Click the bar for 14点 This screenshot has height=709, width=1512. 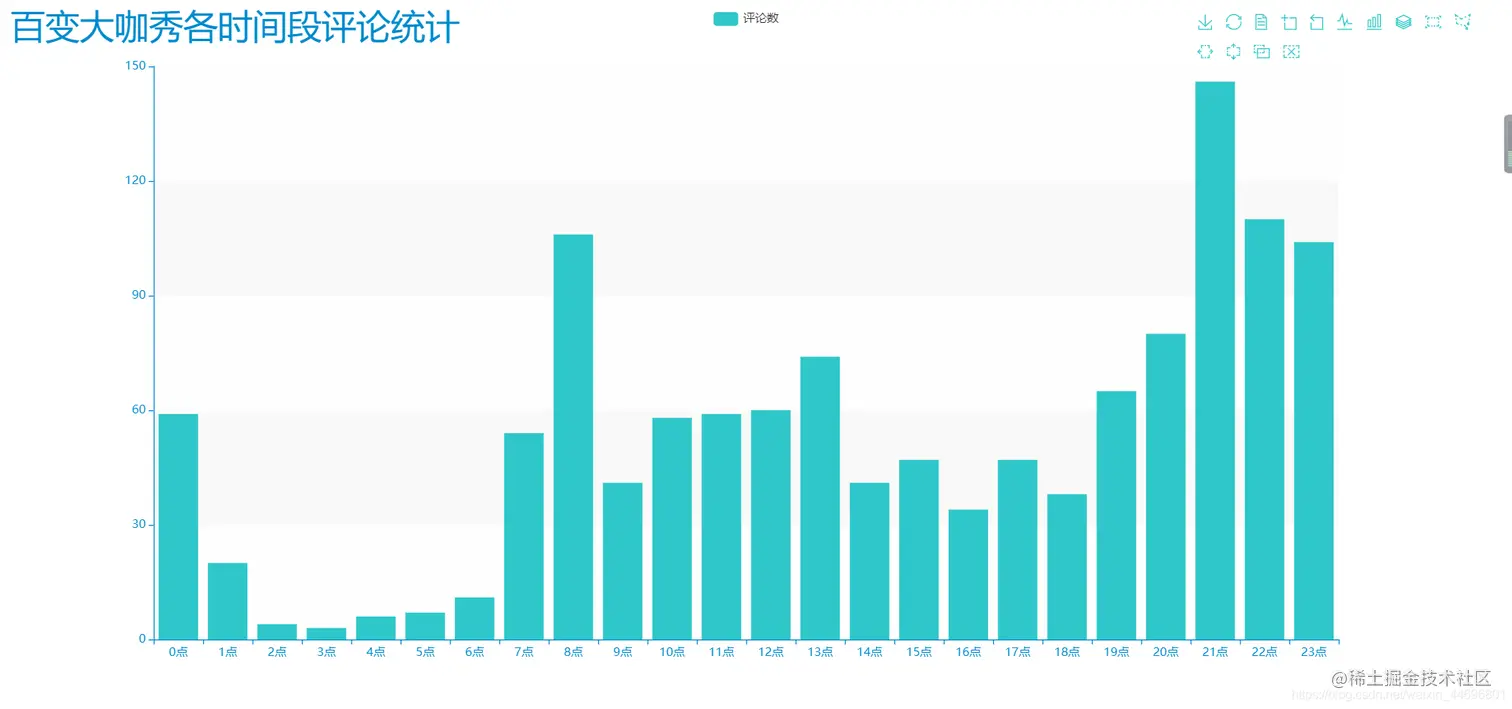[869, 561]
